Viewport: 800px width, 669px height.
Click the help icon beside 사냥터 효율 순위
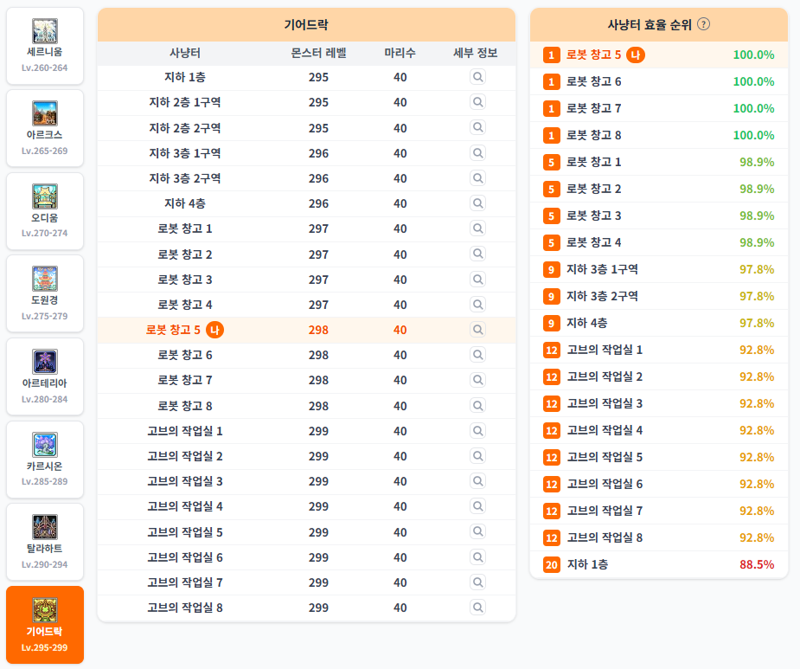(704, 24)
